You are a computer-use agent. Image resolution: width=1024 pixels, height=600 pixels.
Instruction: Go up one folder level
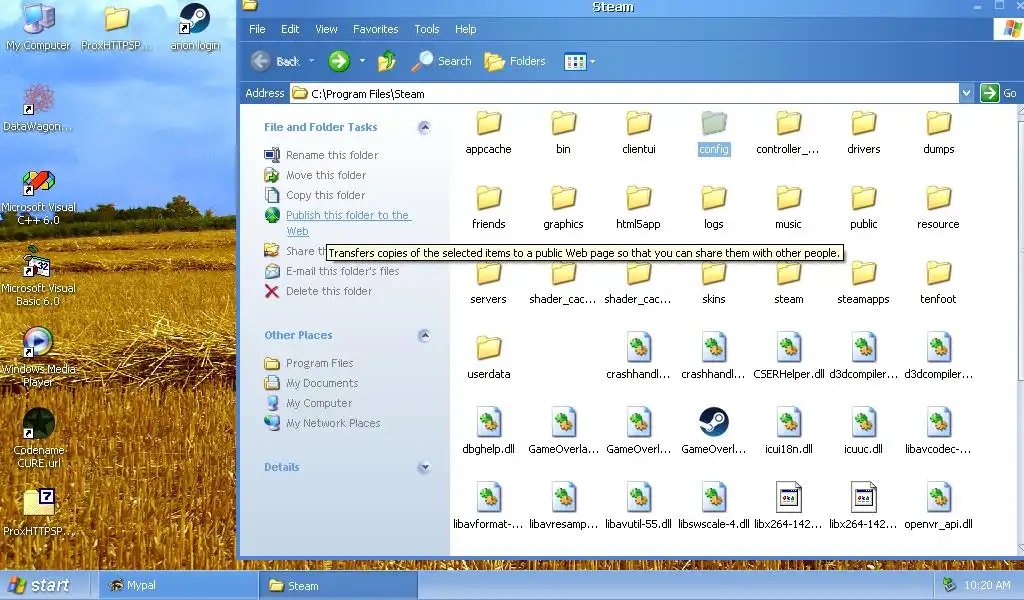(x=387, y=61)
